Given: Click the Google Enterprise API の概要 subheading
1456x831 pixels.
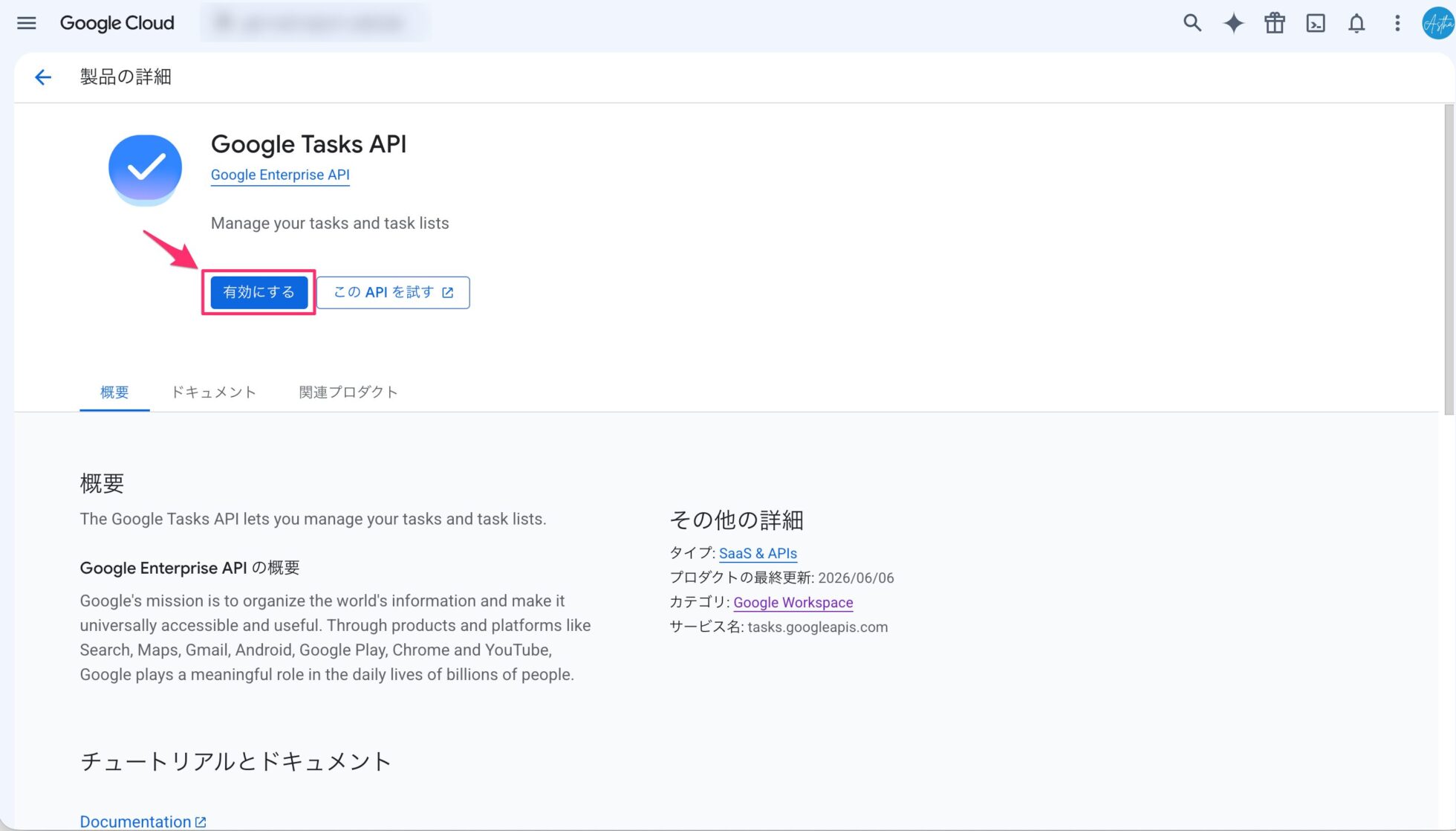Looking at the screenshot, I should (x=189, y=568).
